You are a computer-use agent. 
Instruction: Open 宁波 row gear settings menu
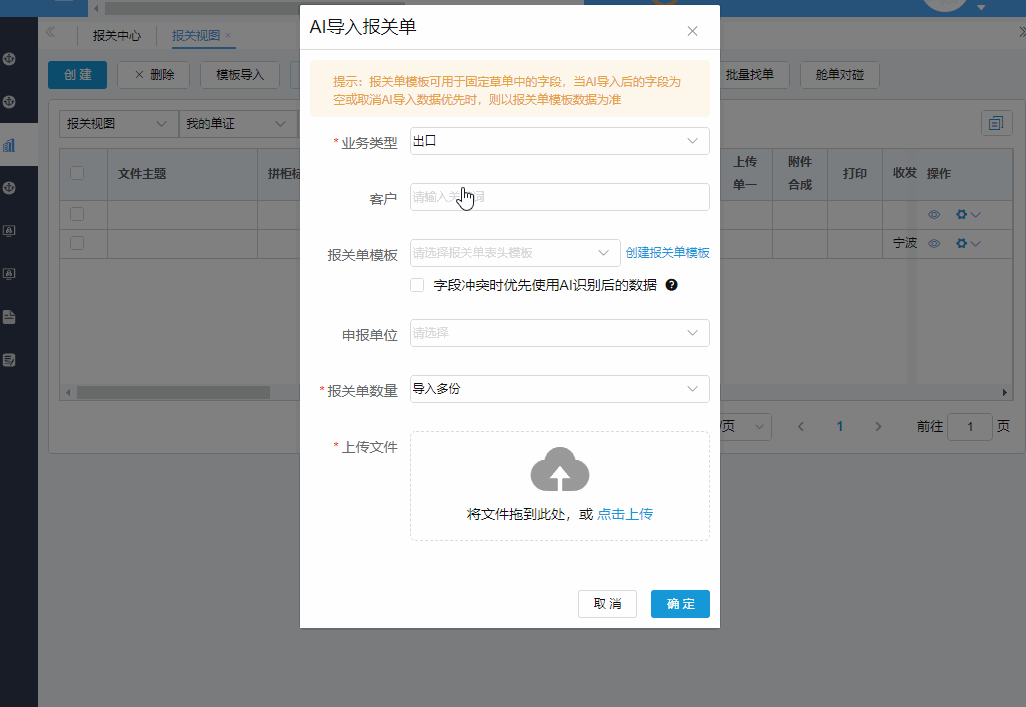[x=968, y=244]
